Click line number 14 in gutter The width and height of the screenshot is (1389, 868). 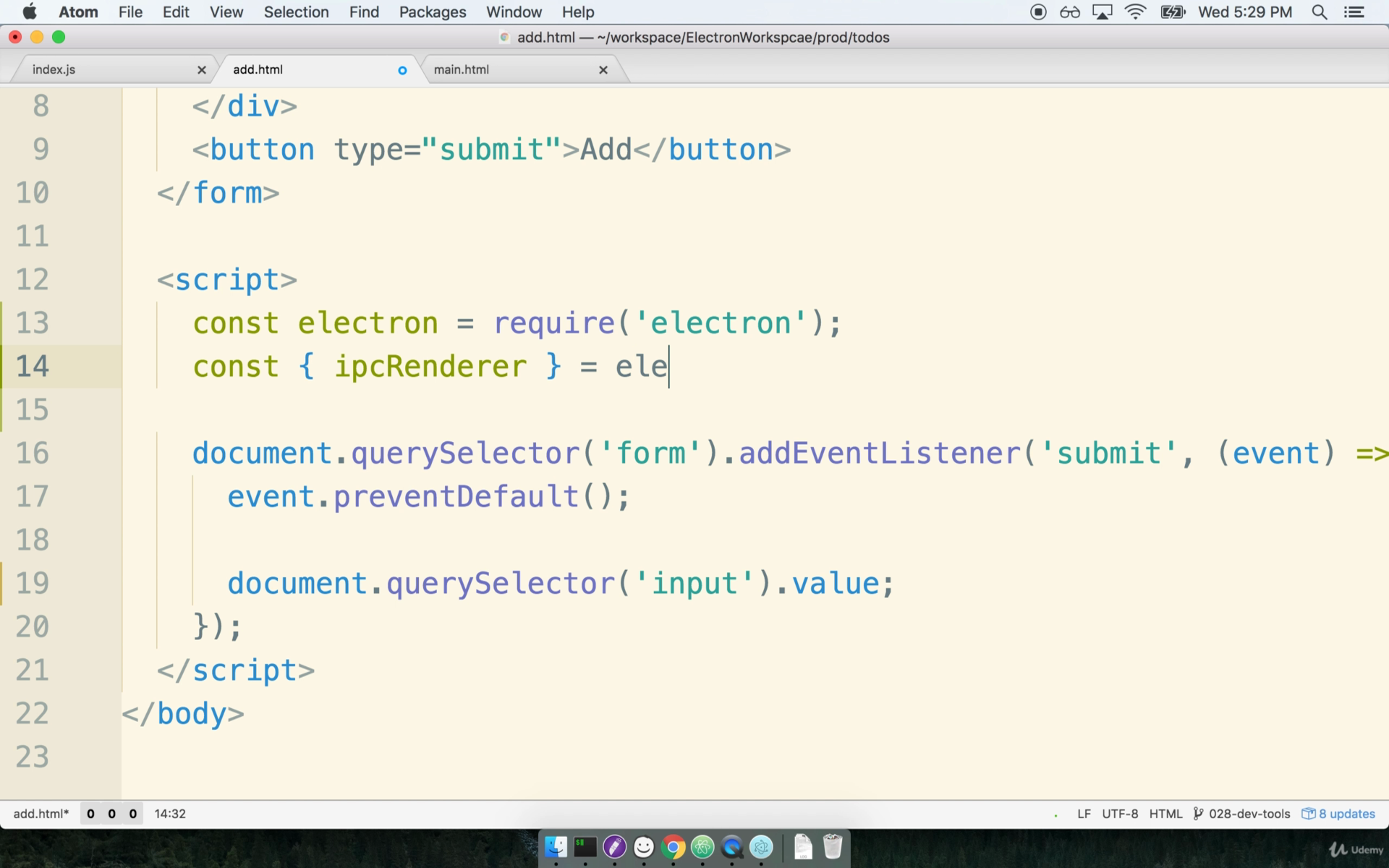33,366
